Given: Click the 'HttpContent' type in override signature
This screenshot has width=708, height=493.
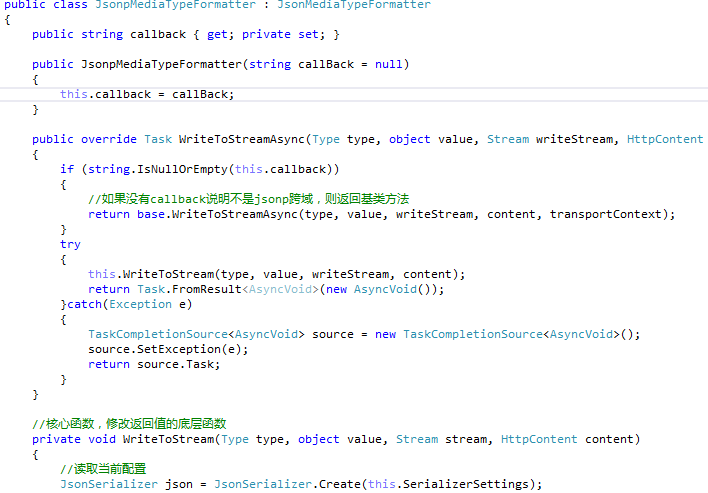Looking at the screenshot, I should coord(665,139).
